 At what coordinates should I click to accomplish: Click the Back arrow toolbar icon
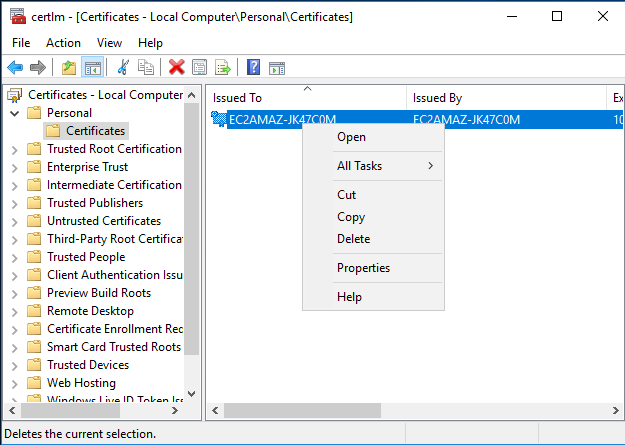[15, 67]
